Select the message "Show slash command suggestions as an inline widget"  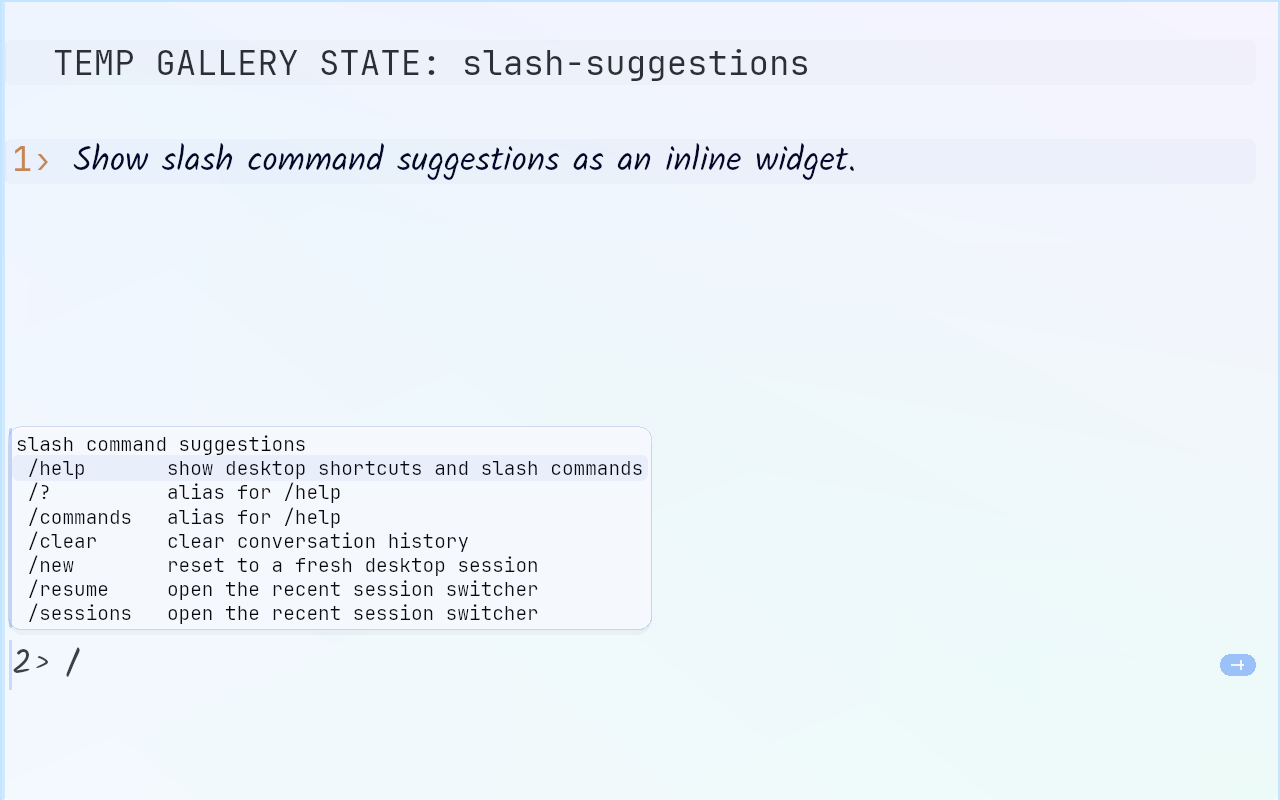click(464, 160)
